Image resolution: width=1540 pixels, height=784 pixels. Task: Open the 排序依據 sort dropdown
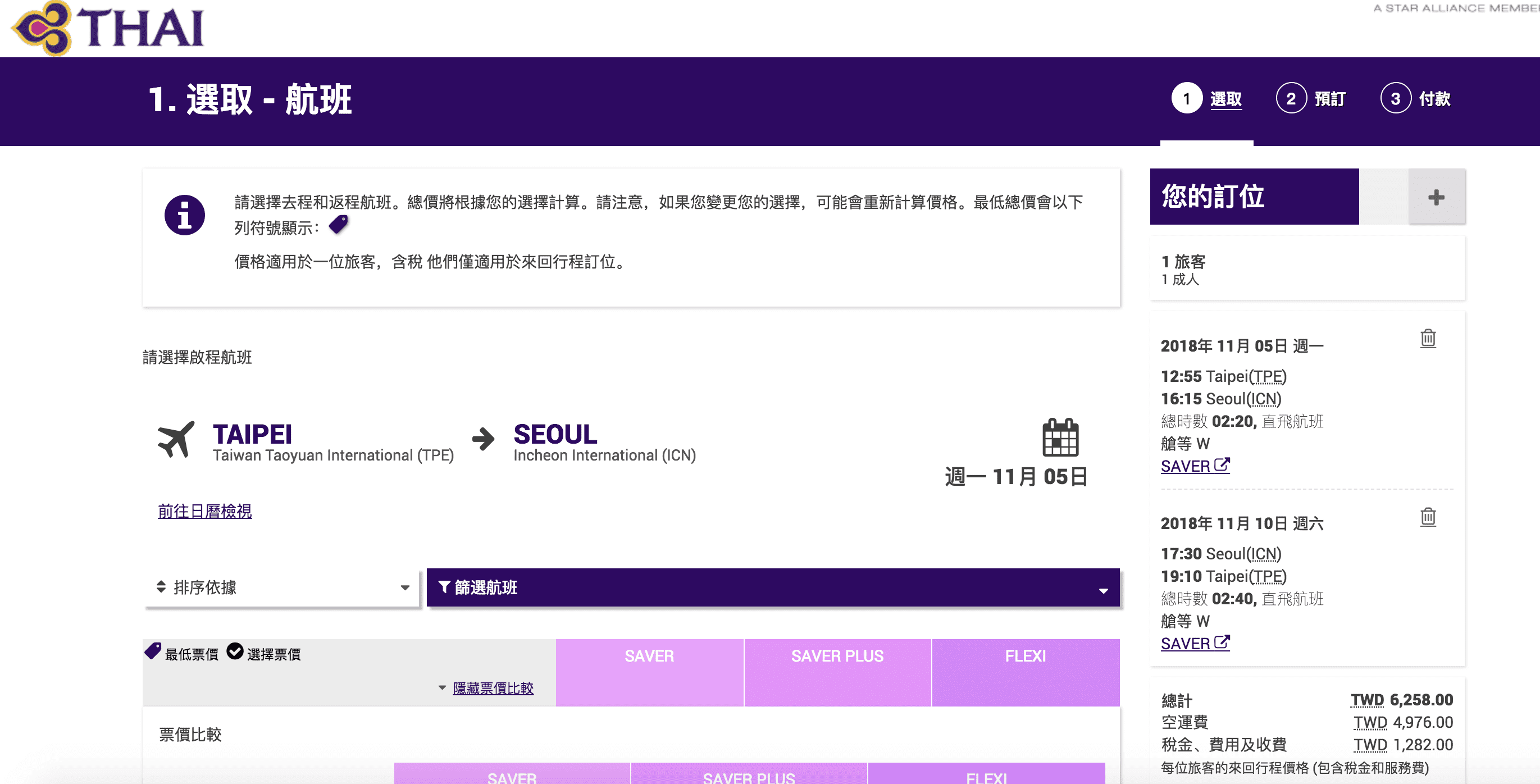tap(281, 588)
